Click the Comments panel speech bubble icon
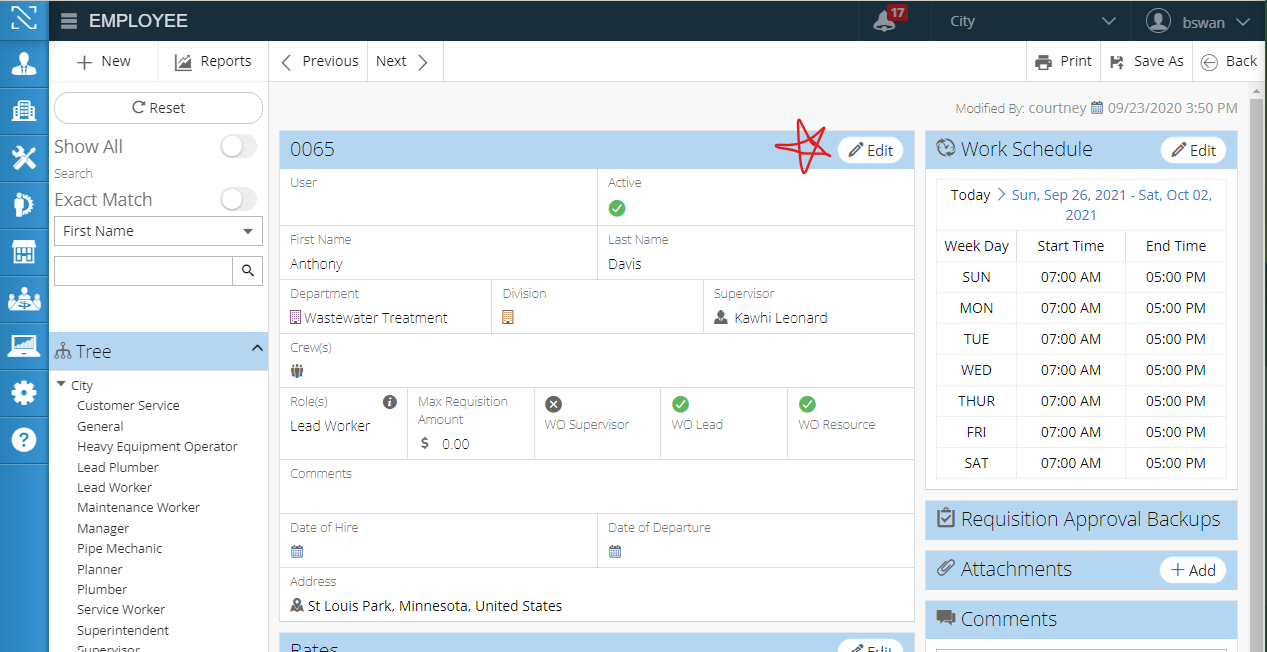The height and width of the screenshot is (652, 1267). pos(946,618)
